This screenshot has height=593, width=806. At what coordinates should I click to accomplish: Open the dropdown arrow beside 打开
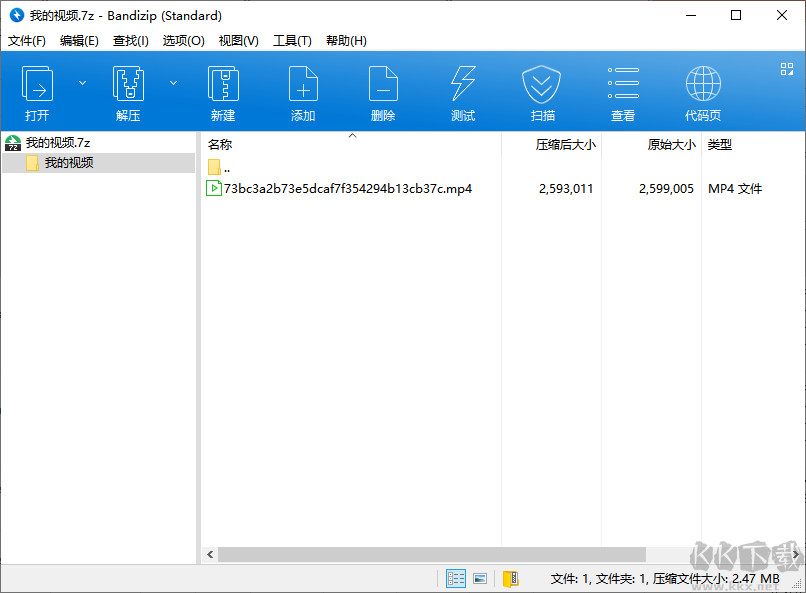pyautogui.click(x=82, y=83)
